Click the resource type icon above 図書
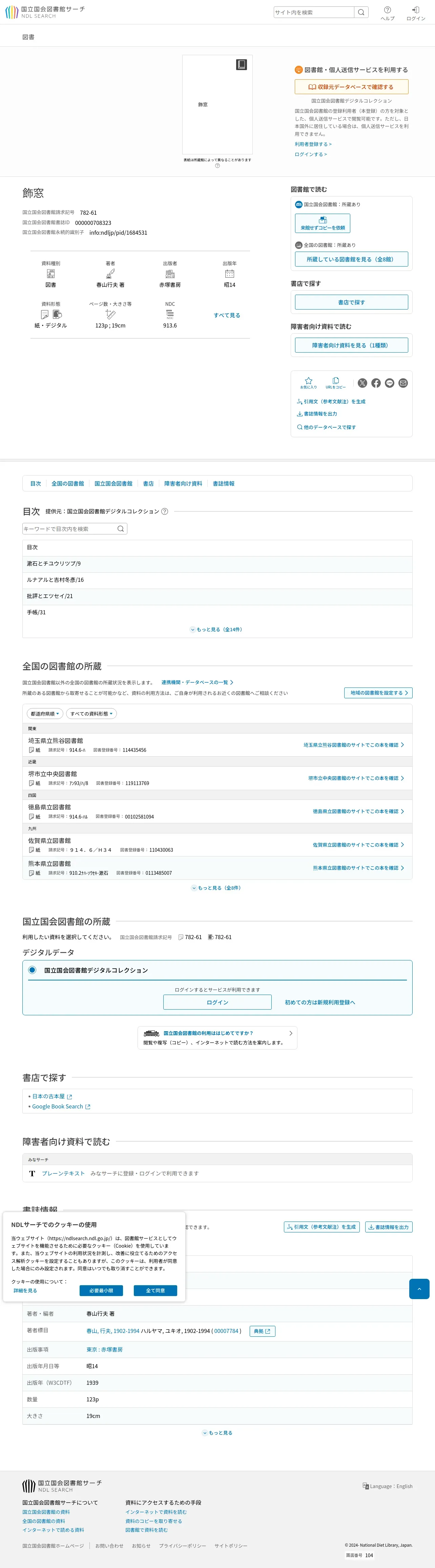This screenshot has width=435, height=1568. click(50, 274)
